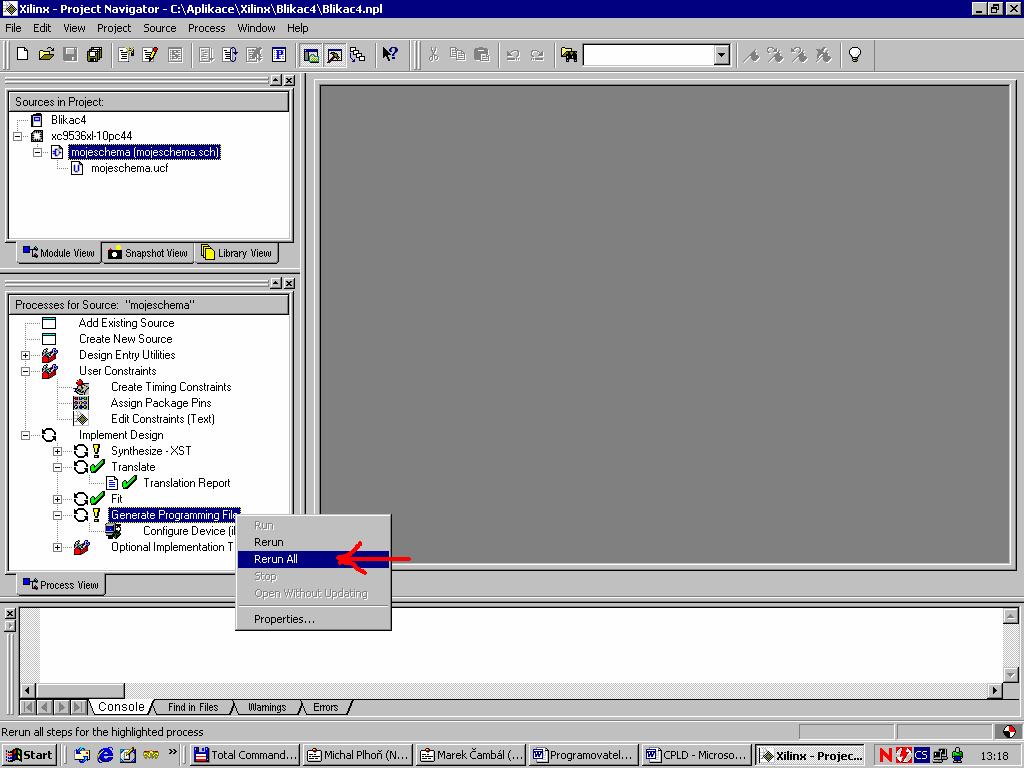
Task: Click the Cut scissors toolbar icon
Action: [x=434, y=54]
